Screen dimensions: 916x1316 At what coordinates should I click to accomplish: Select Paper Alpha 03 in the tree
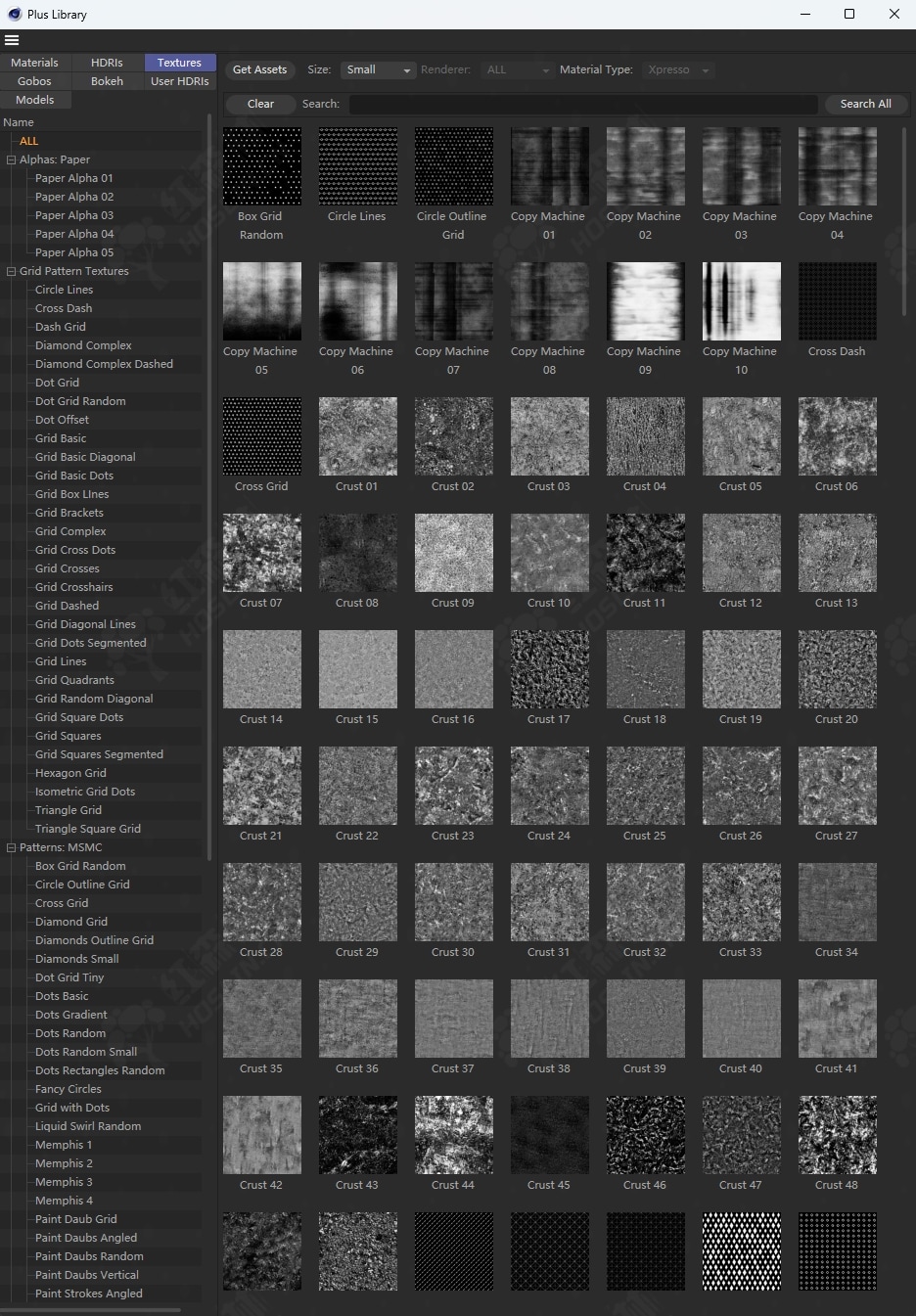tap(74, 215)
